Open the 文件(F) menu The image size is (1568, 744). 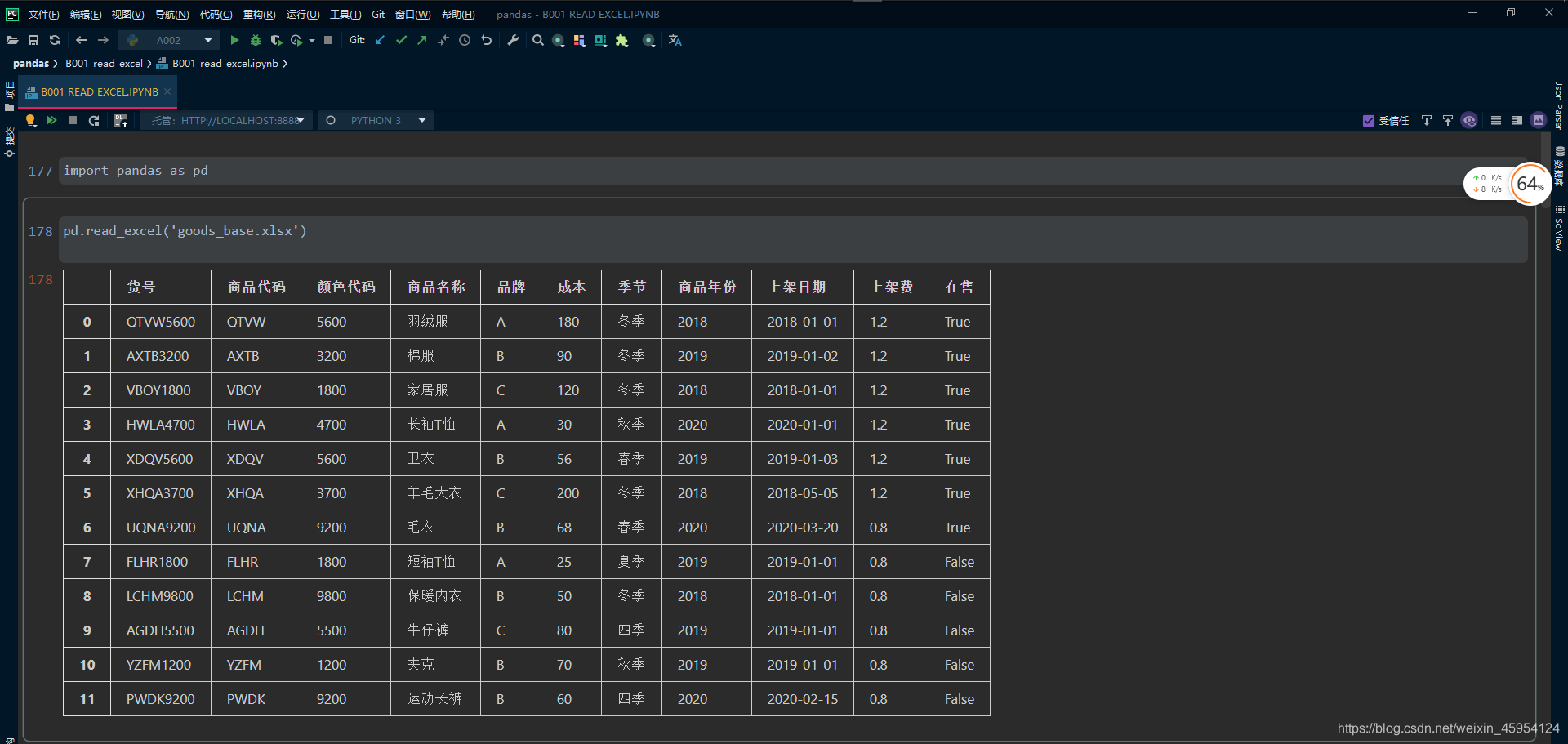[x=43, y=15]
